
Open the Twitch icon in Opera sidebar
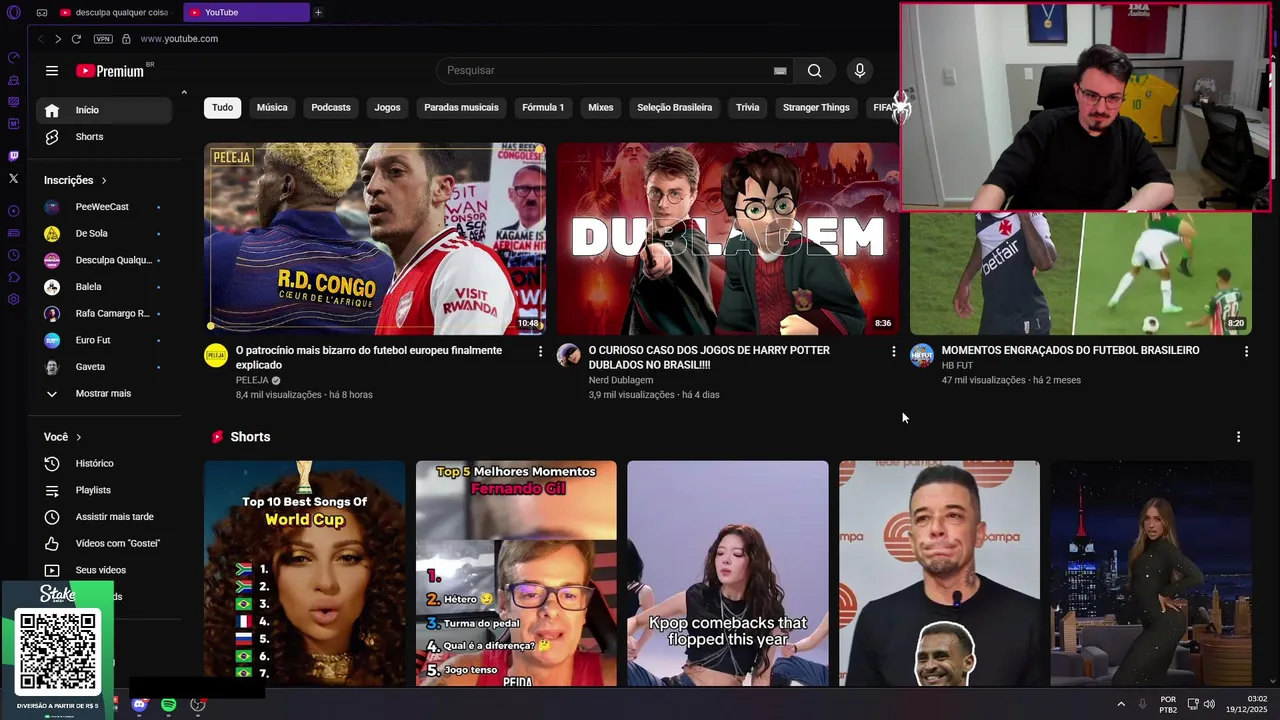[x=13, y=156]
